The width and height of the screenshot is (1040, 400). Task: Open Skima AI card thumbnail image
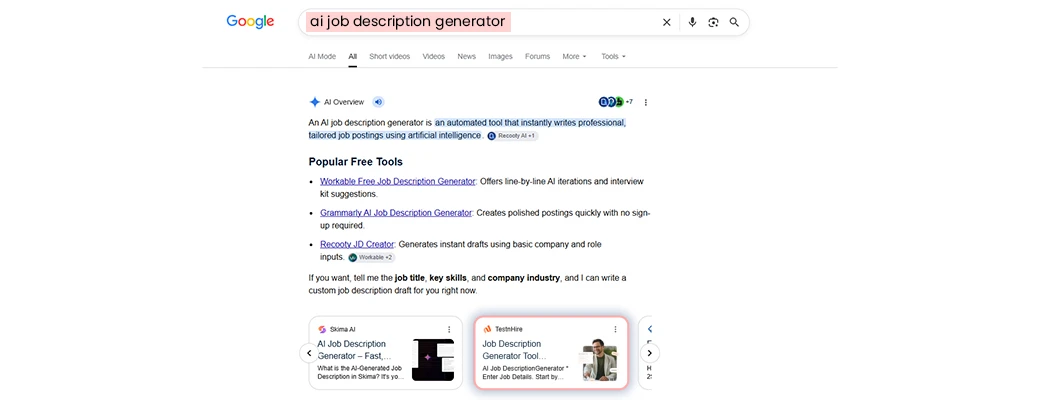(433, 360)
